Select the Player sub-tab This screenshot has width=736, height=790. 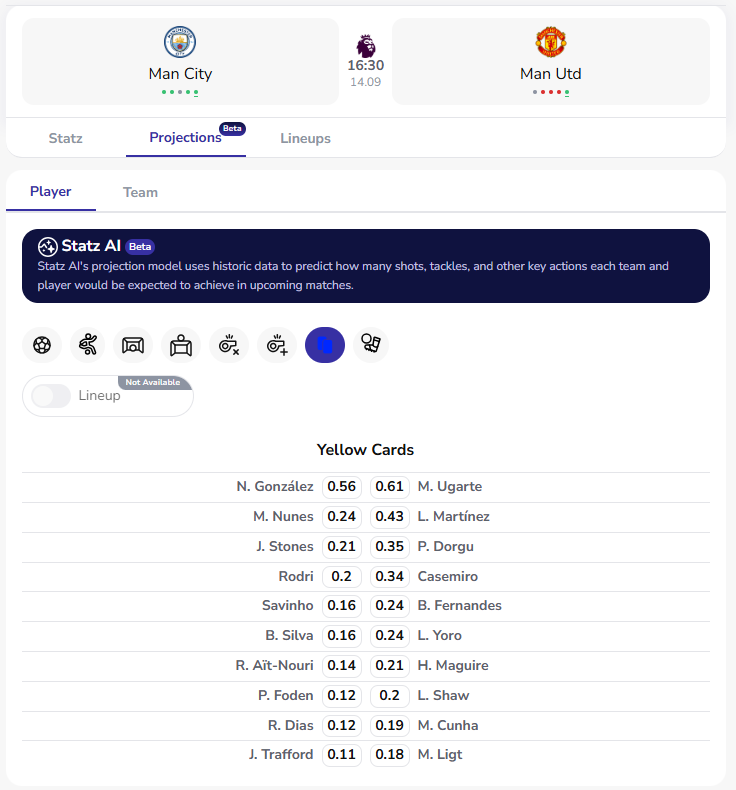pos(50,191)
